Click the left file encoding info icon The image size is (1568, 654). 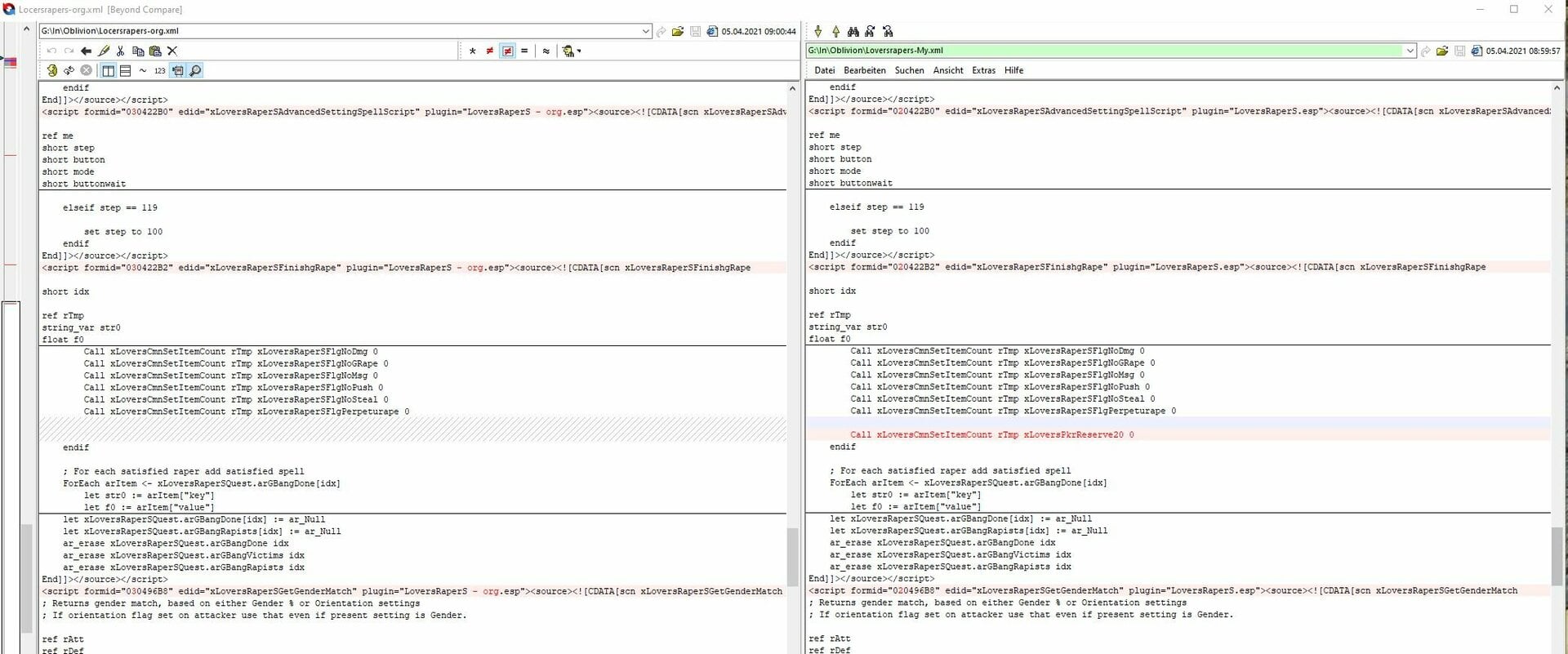tap(711, 31)
